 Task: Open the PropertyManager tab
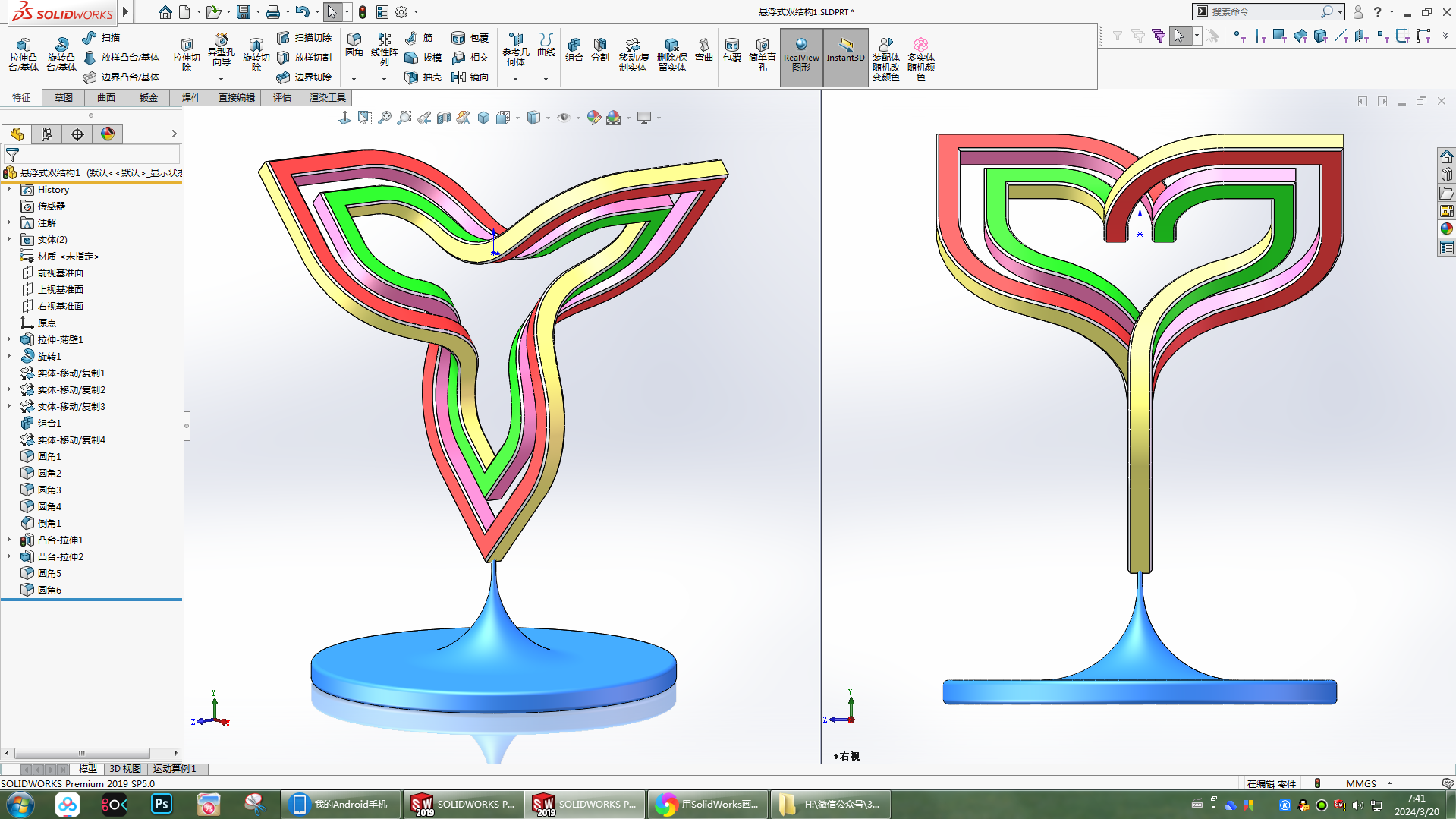pos(47,134)
